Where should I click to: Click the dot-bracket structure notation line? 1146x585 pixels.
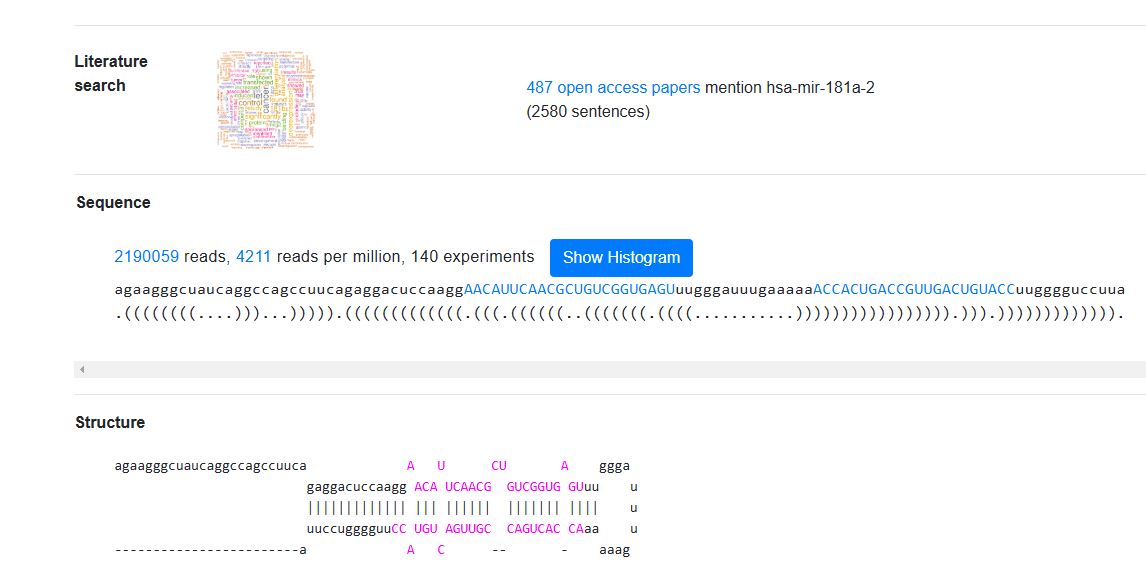pyautogui.click(x=620, y=313)
